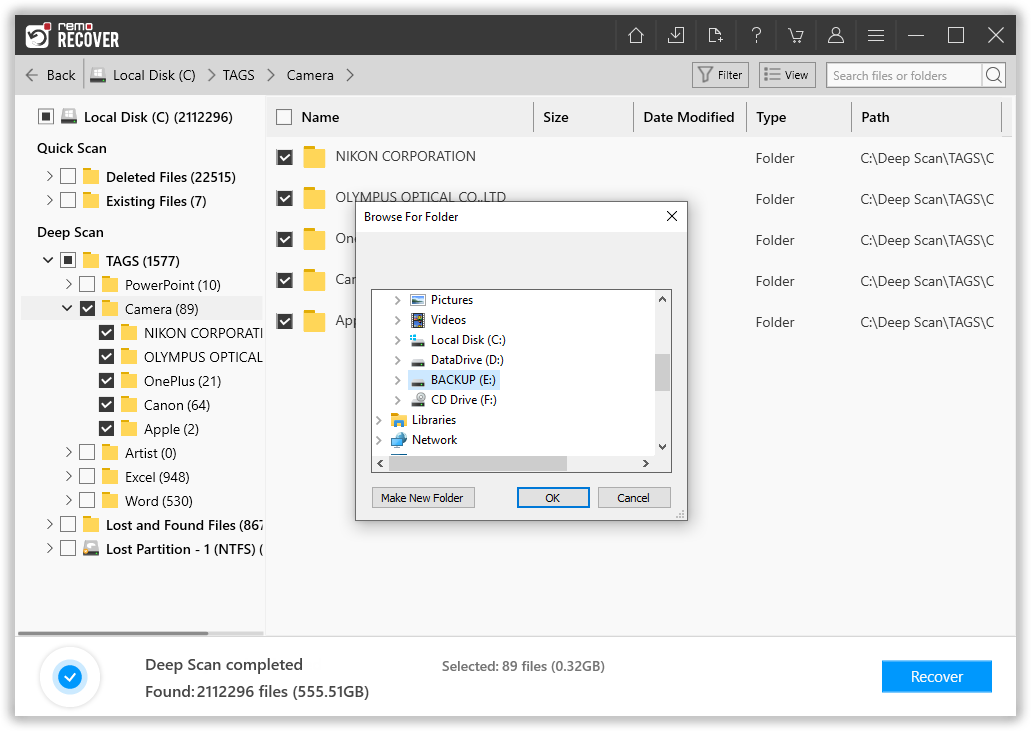Click the Lost Partition drive icon in tree
This screenshot has height=731, width=1031.
tap(91, 548)
